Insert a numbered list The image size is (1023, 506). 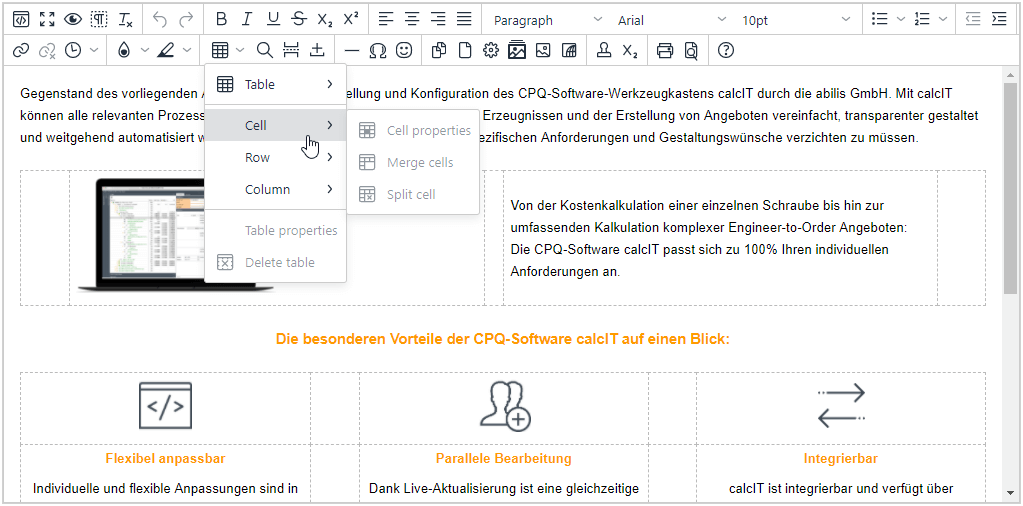pos(922,20)
